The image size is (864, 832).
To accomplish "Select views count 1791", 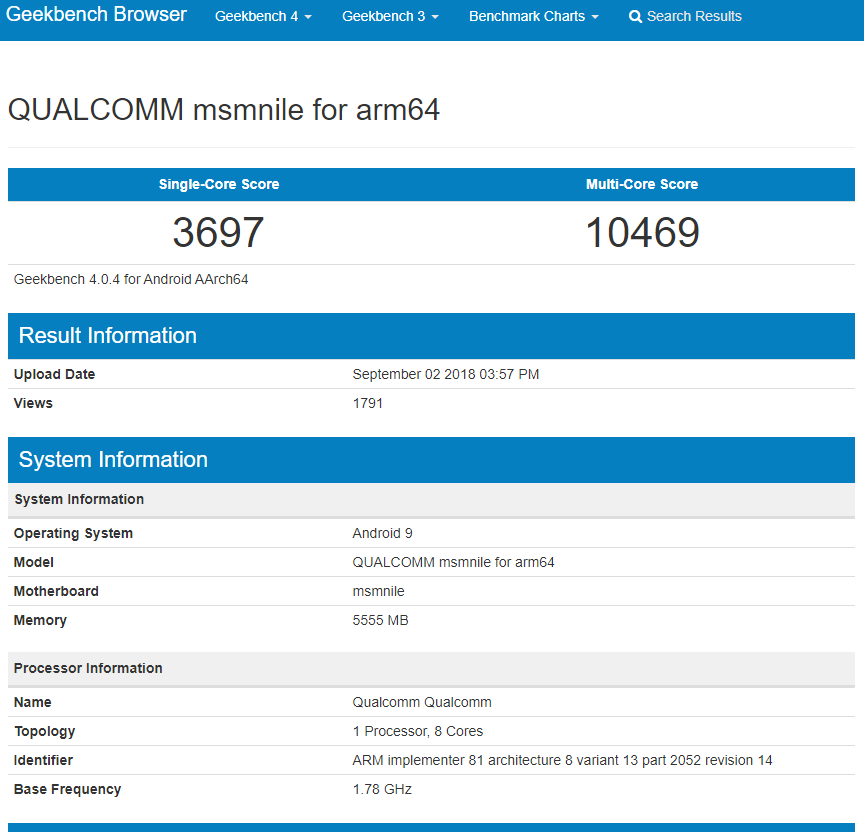I will click(x=368, y=403).
